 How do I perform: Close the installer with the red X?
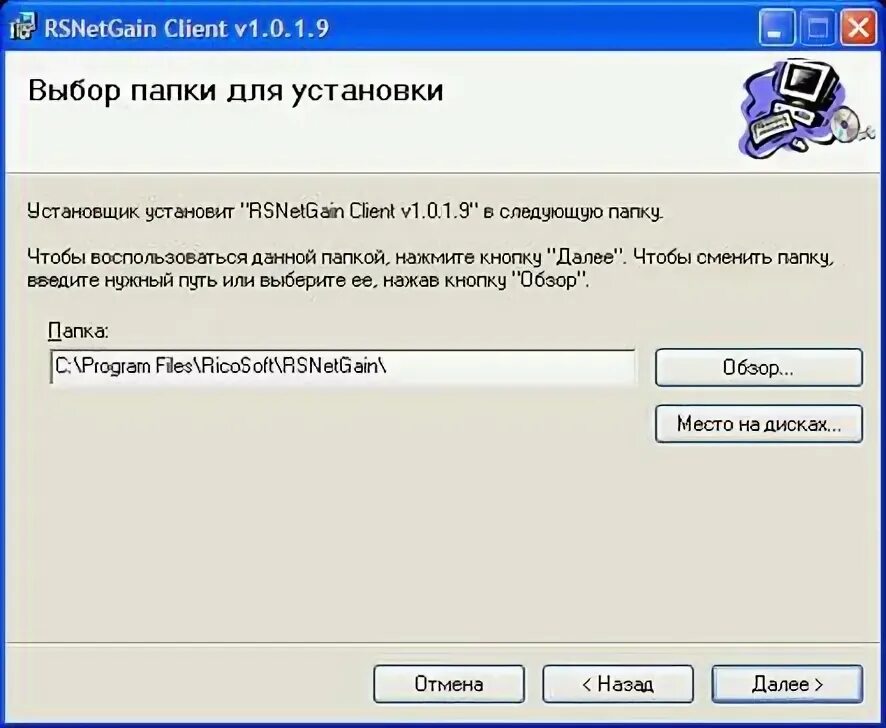click(858, 29)
